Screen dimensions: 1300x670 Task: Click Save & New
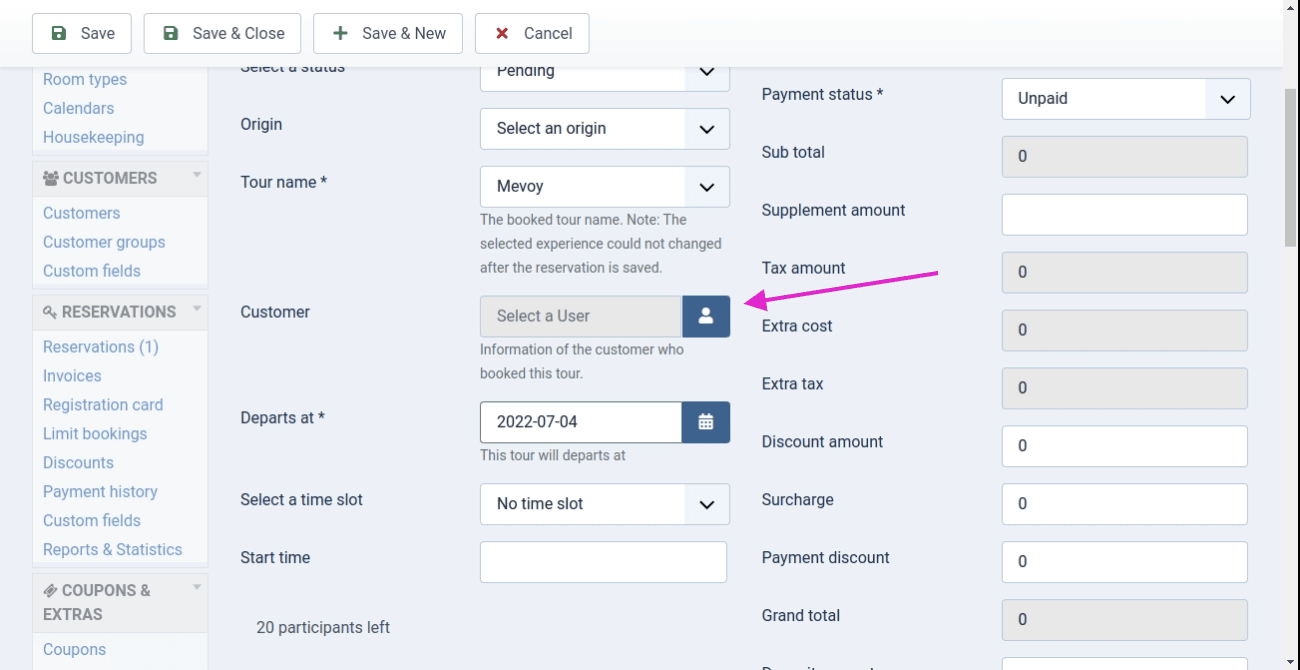pos(388,33)
